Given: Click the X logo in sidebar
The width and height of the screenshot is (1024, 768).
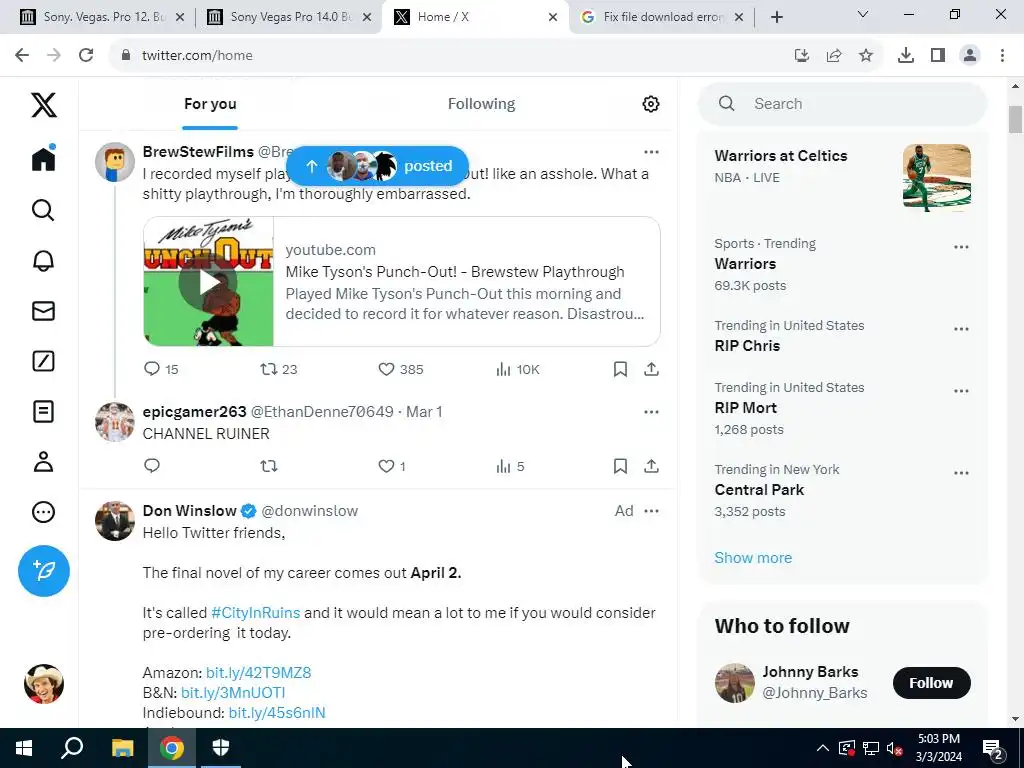Looking at the screenshot, I should 44,104.
